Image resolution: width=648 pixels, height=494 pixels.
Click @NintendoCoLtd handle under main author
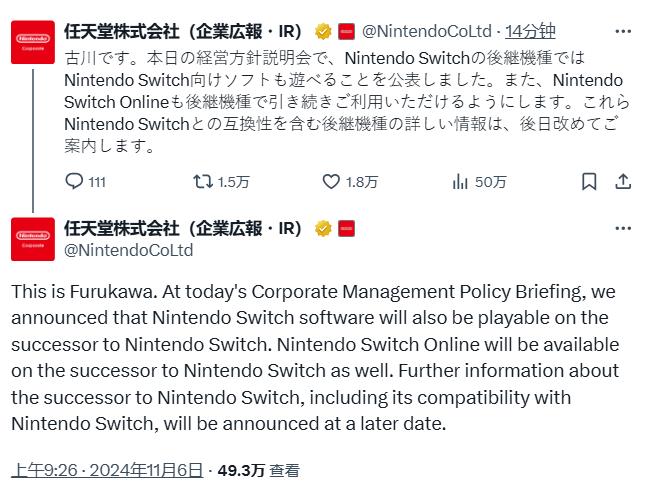point(128,250)
